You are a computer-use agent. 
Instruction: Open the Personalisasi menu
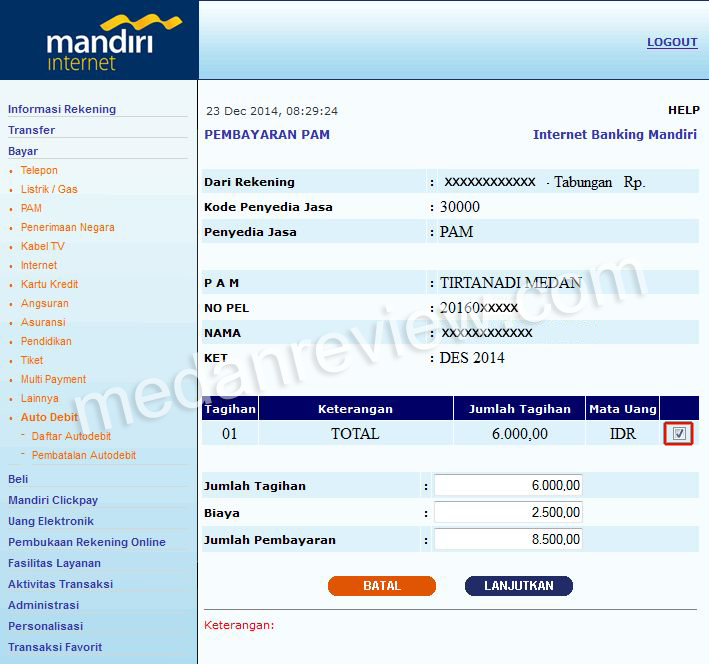coord(46,626)
